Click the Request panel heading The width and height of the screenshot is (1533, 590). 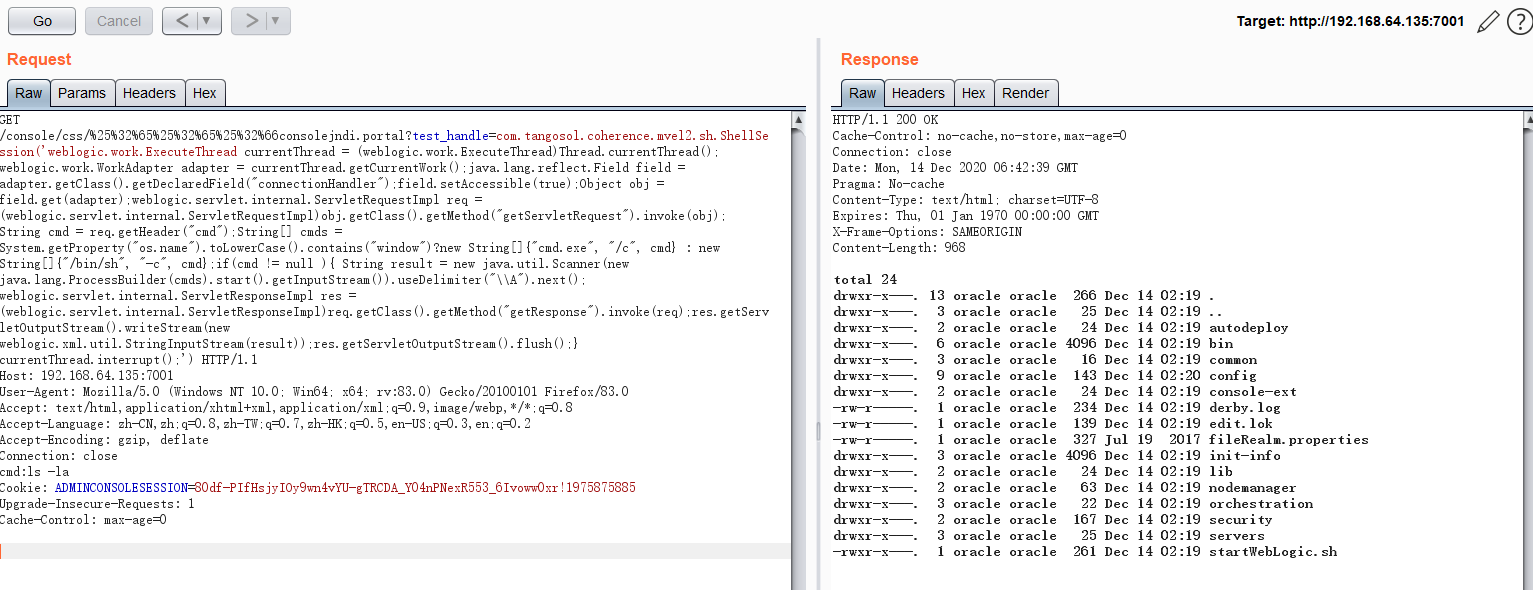(40, 59)
